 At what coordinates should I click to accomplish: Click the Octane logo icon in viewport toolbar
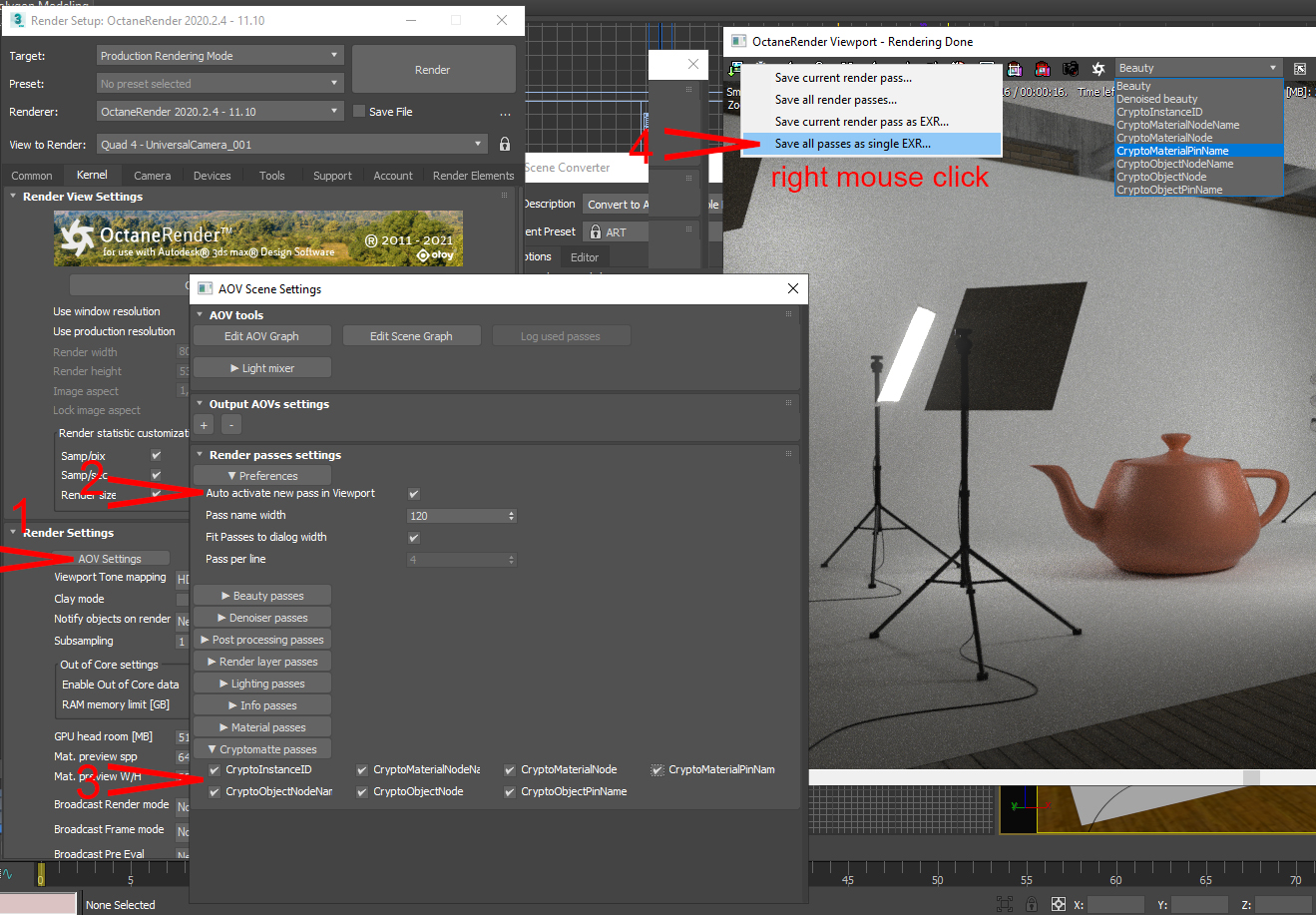click(1098, 69)
